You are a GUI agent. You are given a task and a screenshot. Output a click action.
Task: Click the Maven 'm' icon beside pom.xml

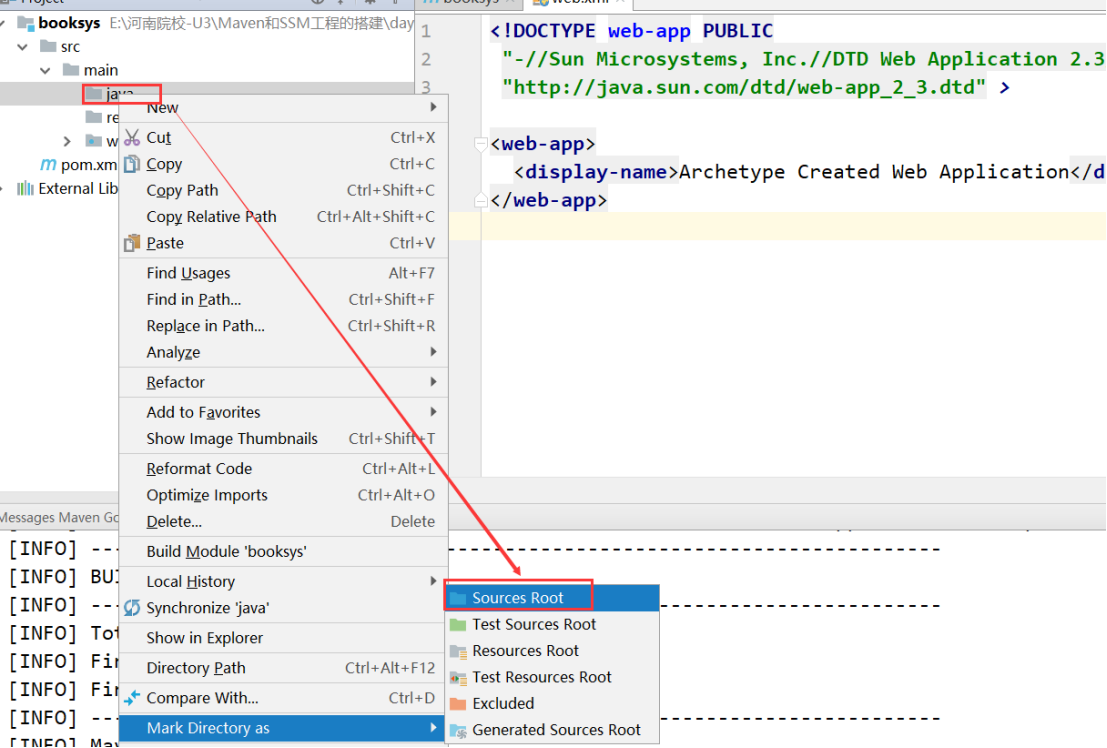click(x=48, y=165)
